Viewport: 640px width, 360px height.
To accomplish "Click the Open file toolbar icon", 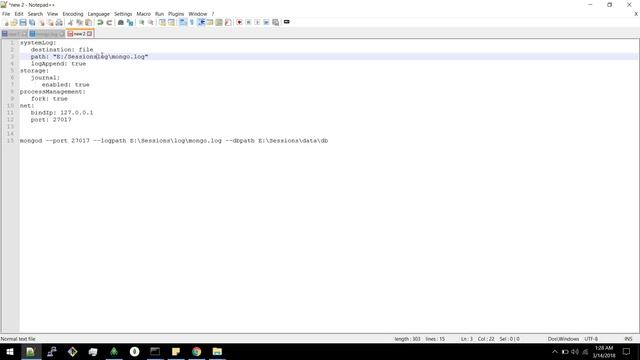I will pyautogui.click(x=14, y=22).
